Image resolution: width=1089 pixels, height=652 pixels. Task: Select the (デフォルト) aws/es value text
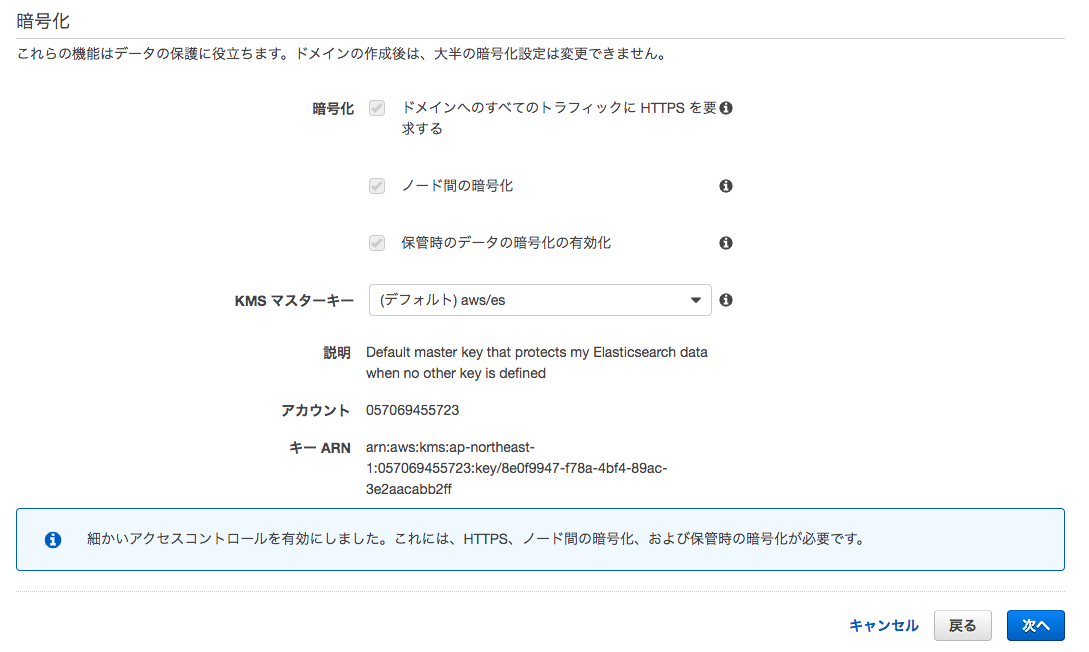(443, 300)
